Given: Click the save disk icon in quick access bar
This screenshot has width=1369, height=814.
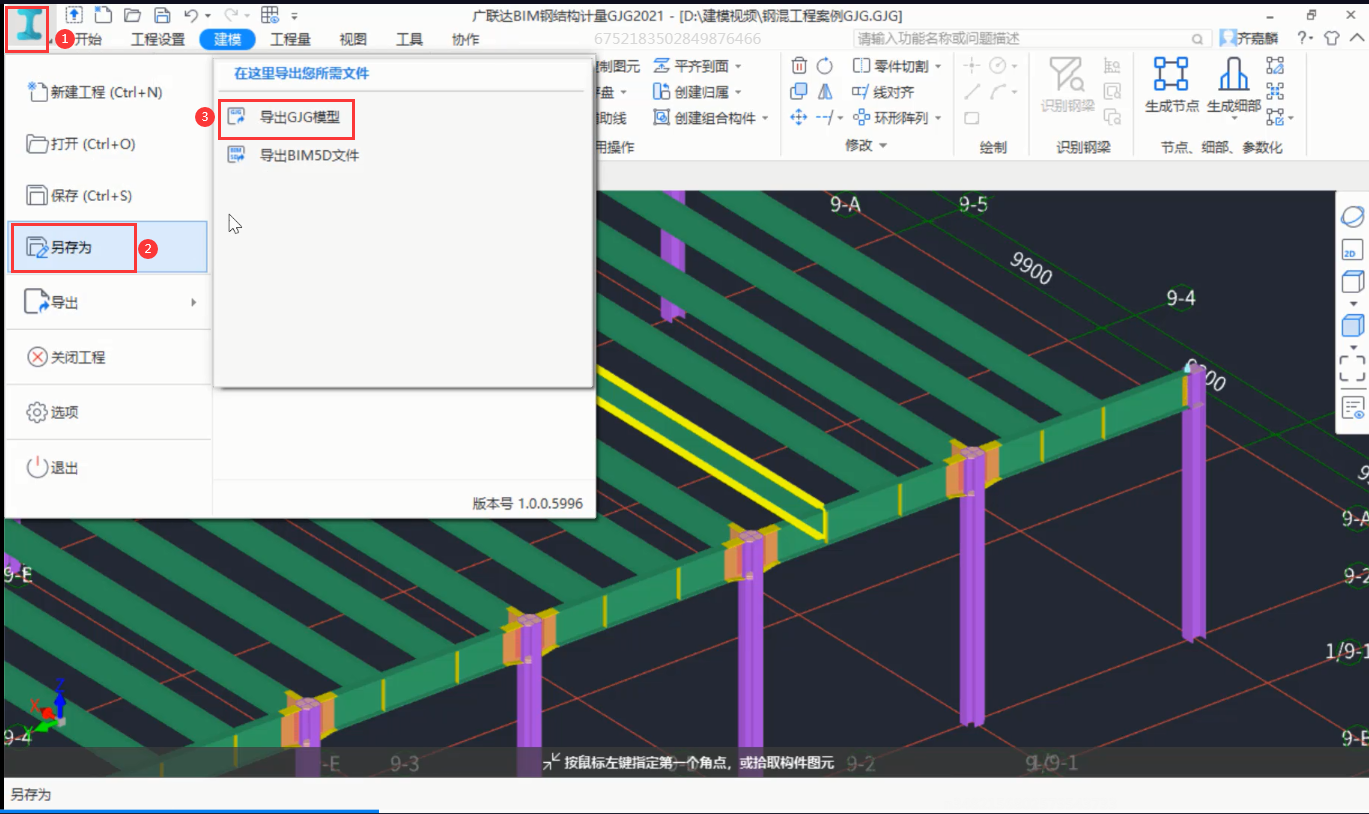Looking at the screenshot, I should (161, 14).
